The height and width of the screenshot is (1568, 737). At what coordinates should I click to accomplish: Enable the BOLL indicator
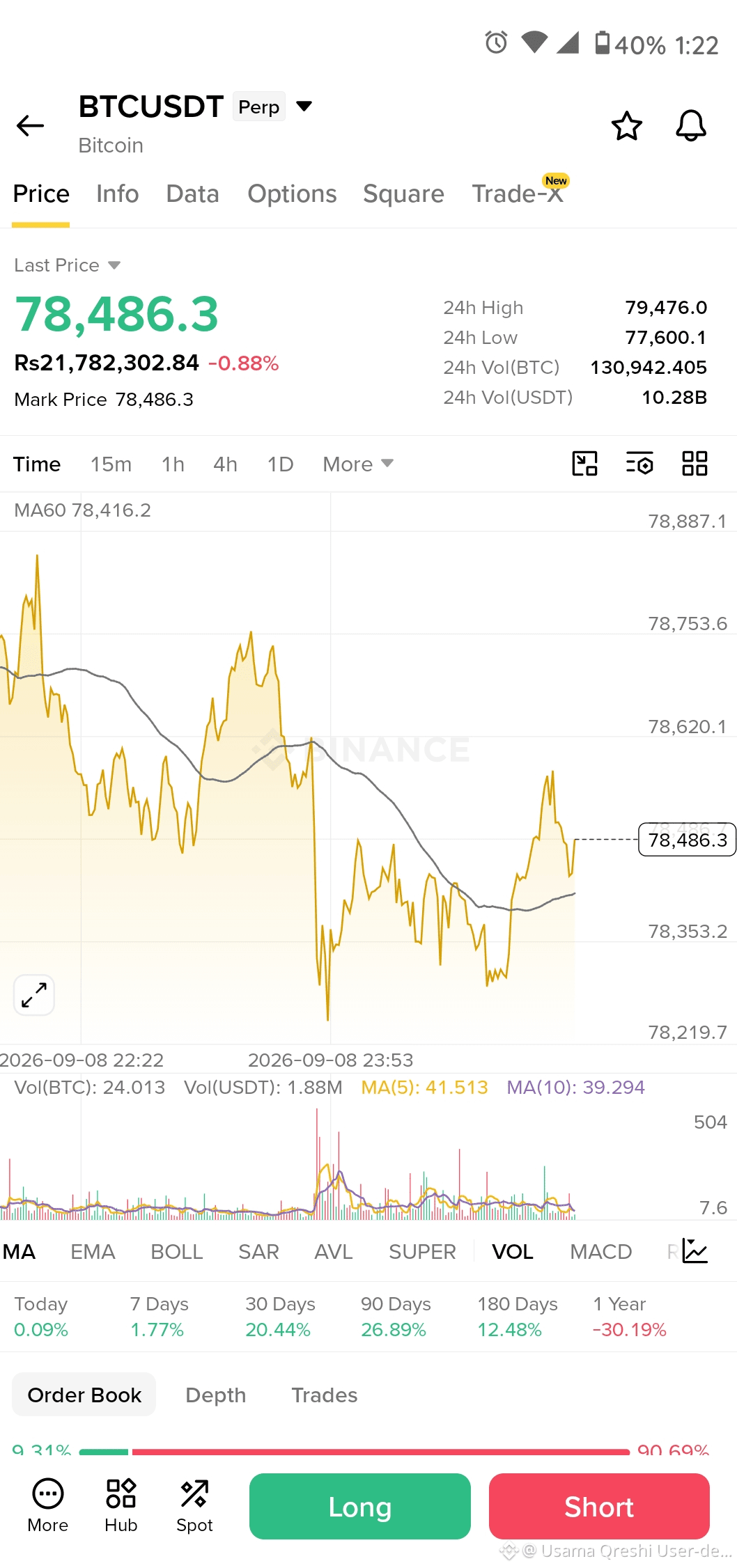[x=177, y=1252]
